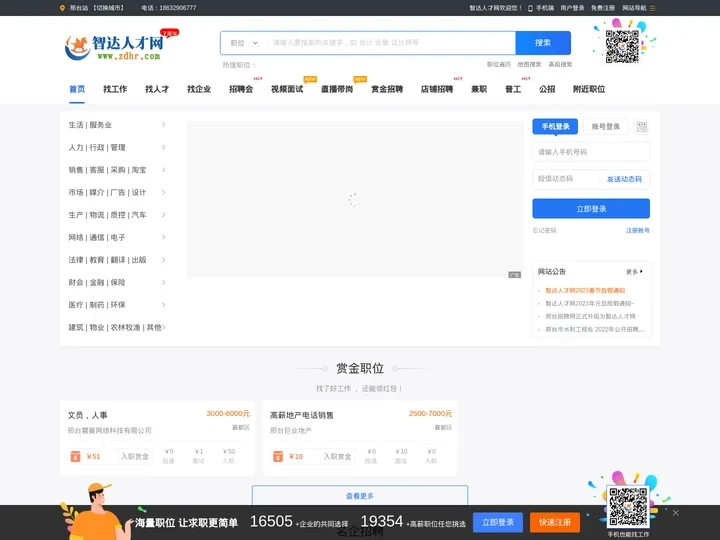Click the blue 搜索 button
This screenshot has height=540, width=720.
[x=543, y=43]
